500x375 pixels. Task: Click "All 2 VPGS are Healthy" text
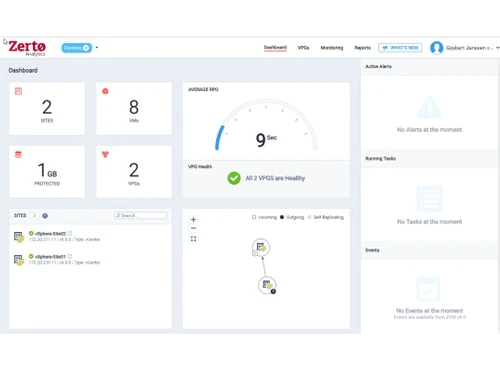275,178
